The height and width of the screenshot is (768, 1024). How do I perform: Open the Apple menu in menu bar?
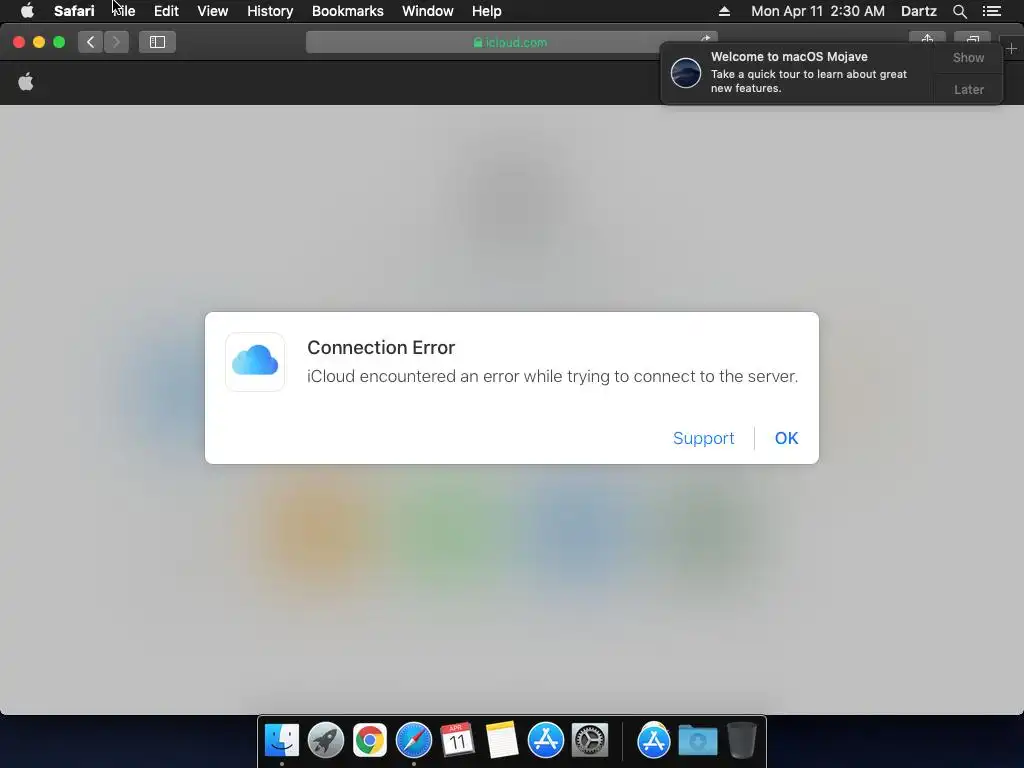coord(27,11)
